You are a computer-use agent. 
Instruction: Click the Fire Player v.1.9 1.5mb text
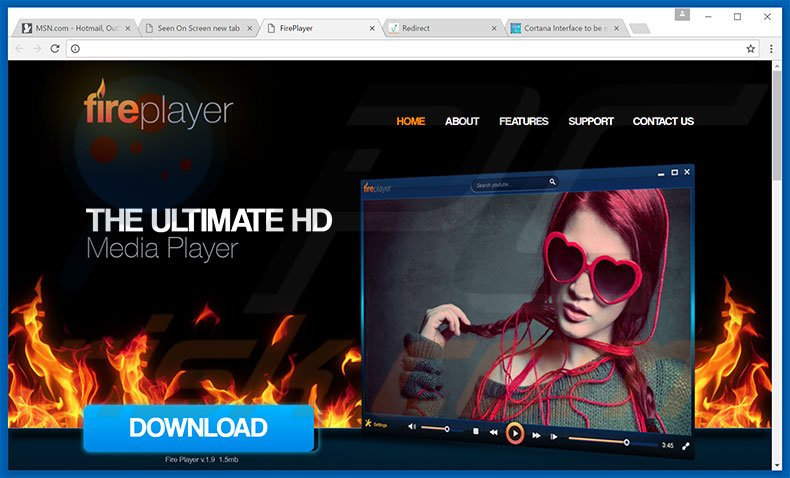(x=202, y=459)
